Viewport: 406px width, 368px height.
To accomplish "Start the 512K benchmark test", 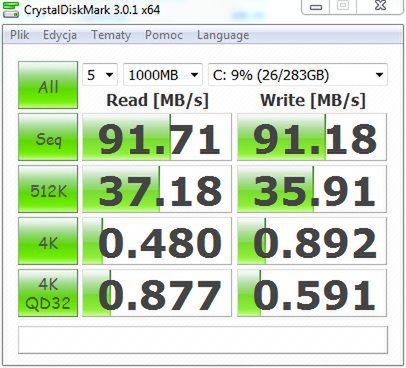I will [48, 189].
